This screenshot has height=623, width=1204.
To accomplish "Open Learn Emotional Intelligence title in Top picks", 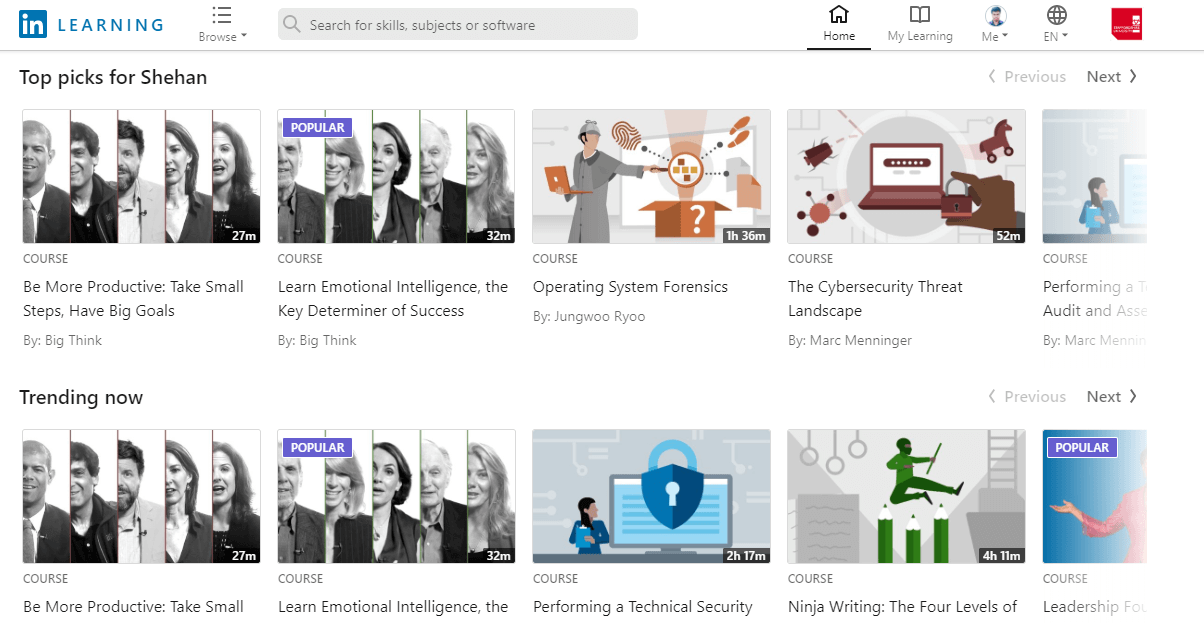I will click(393, 299).
